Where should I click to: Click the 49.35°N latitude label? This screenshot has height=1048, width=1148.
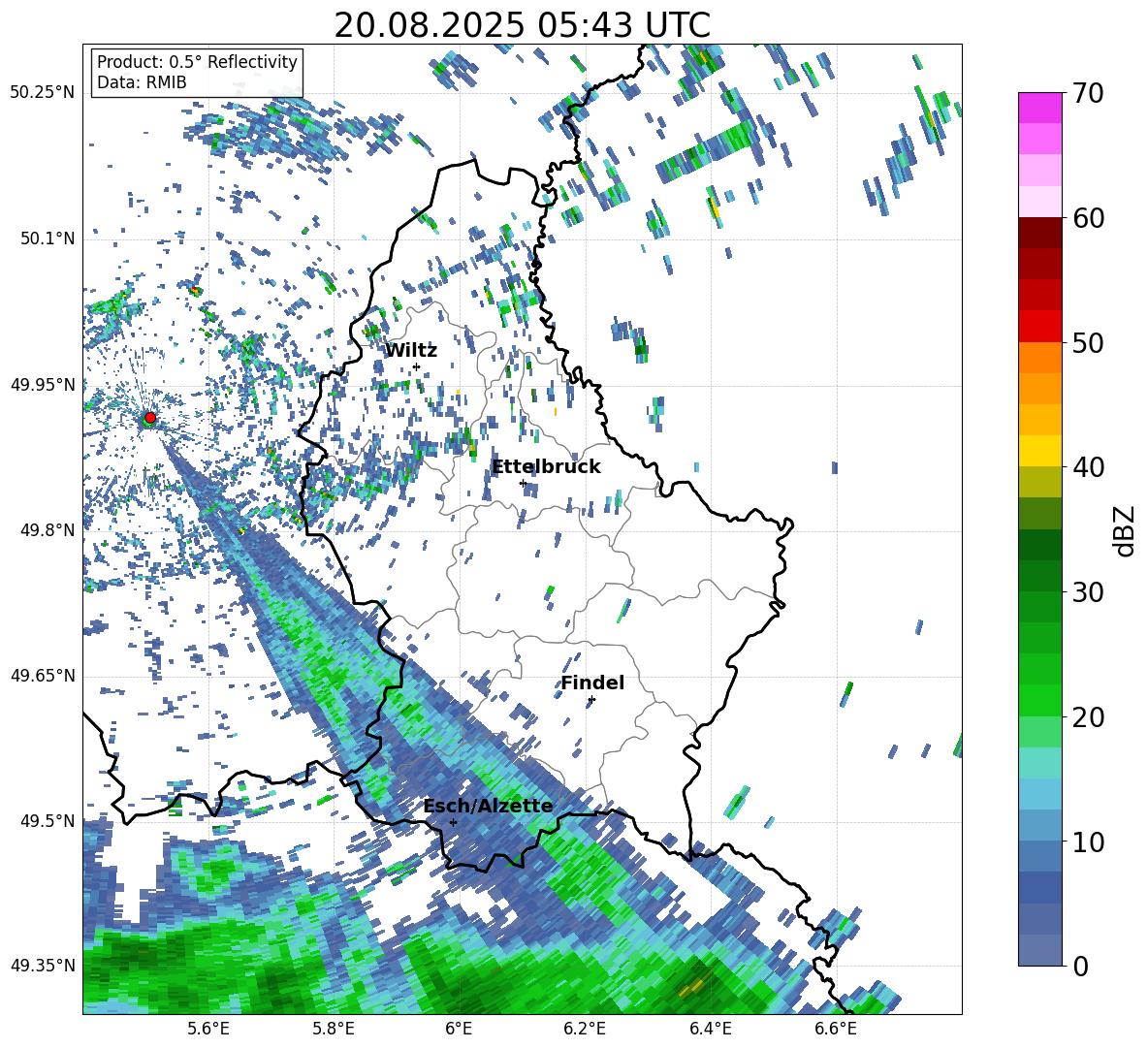pyautogui.click(x=43, y=966)
